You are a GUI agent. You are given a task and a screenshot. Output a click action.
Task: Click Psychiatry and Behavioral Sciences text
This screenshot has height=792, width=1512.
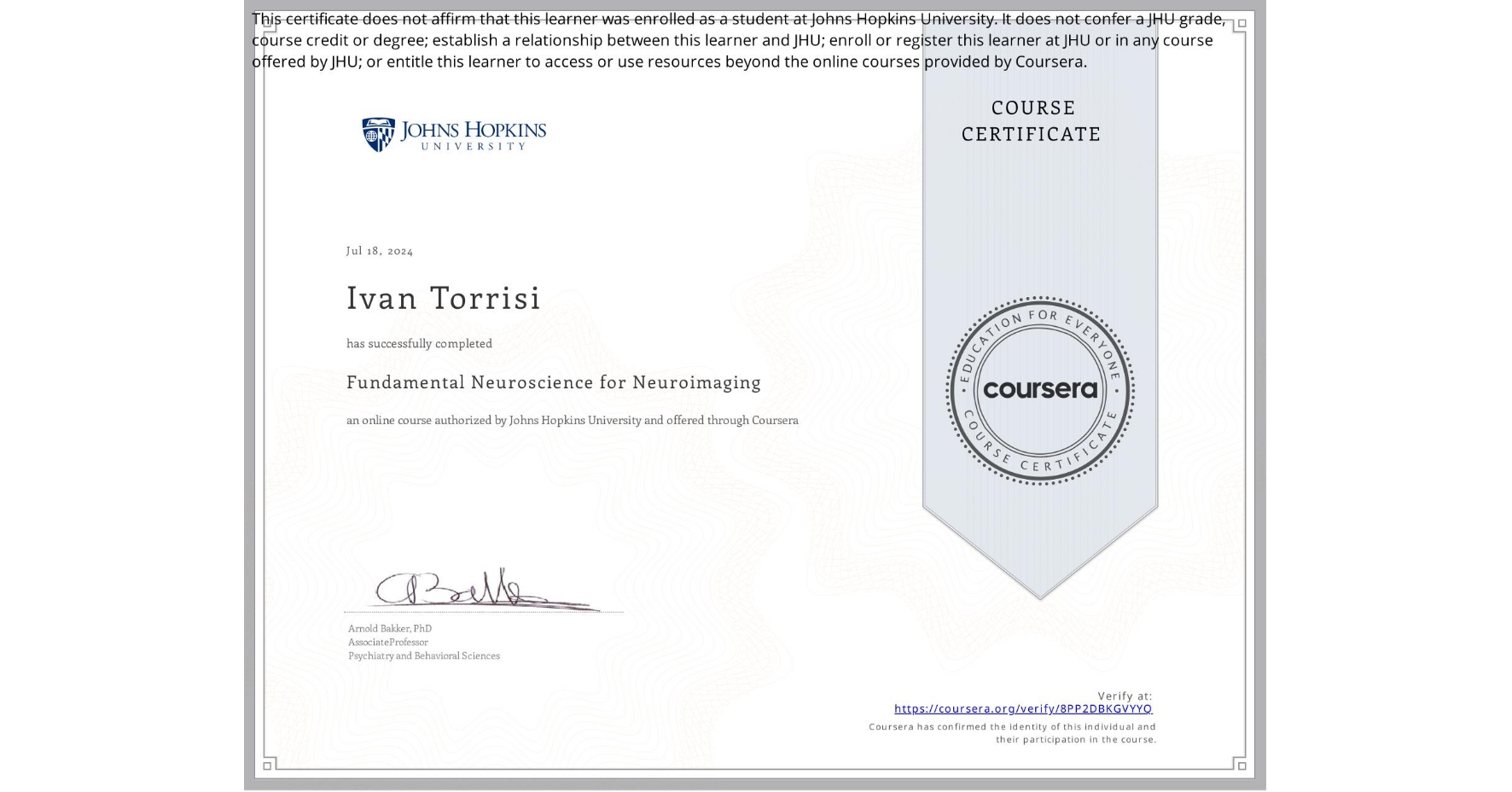[x=424, y=655]
